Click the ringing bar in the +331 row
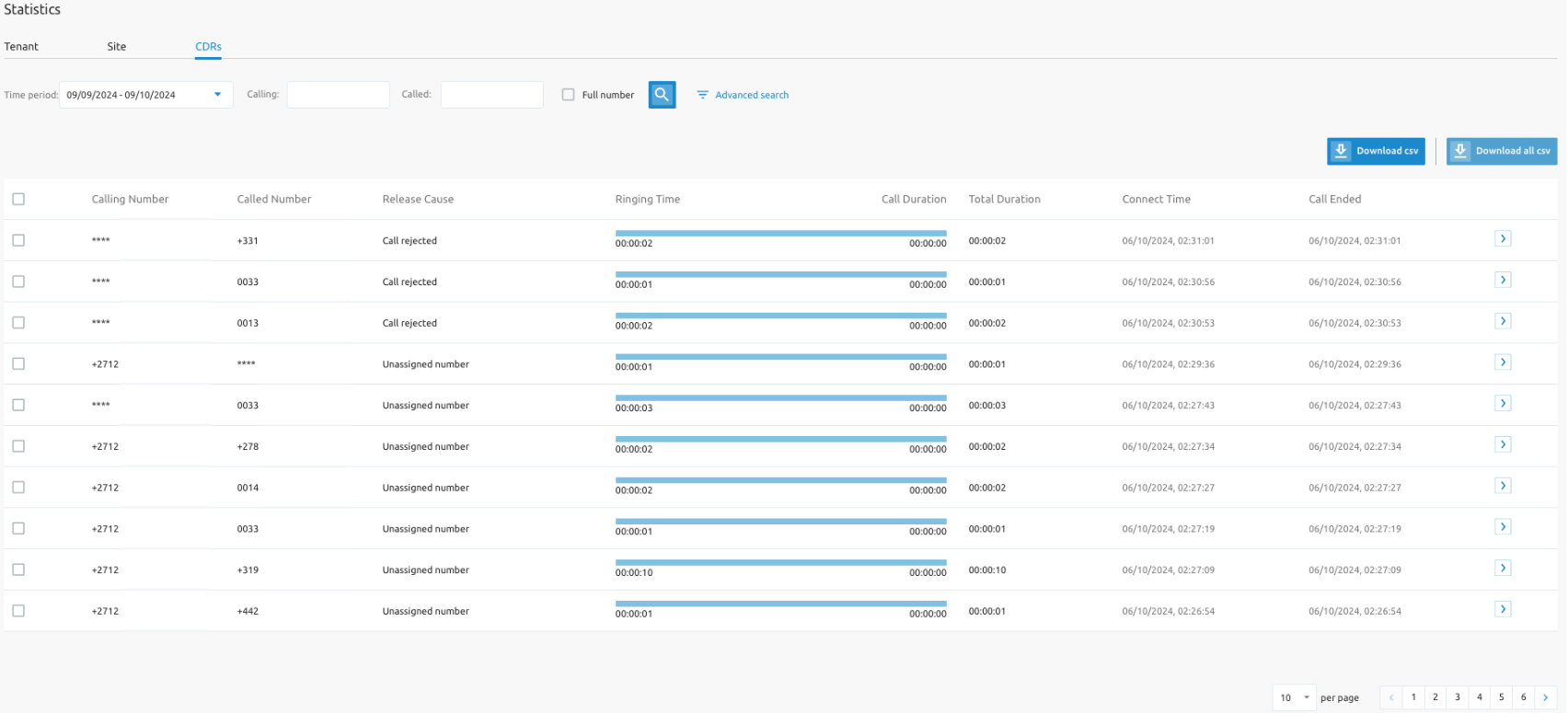Image resolution: width=1568 pixels, height=713 pixels. tap(780, 233)
